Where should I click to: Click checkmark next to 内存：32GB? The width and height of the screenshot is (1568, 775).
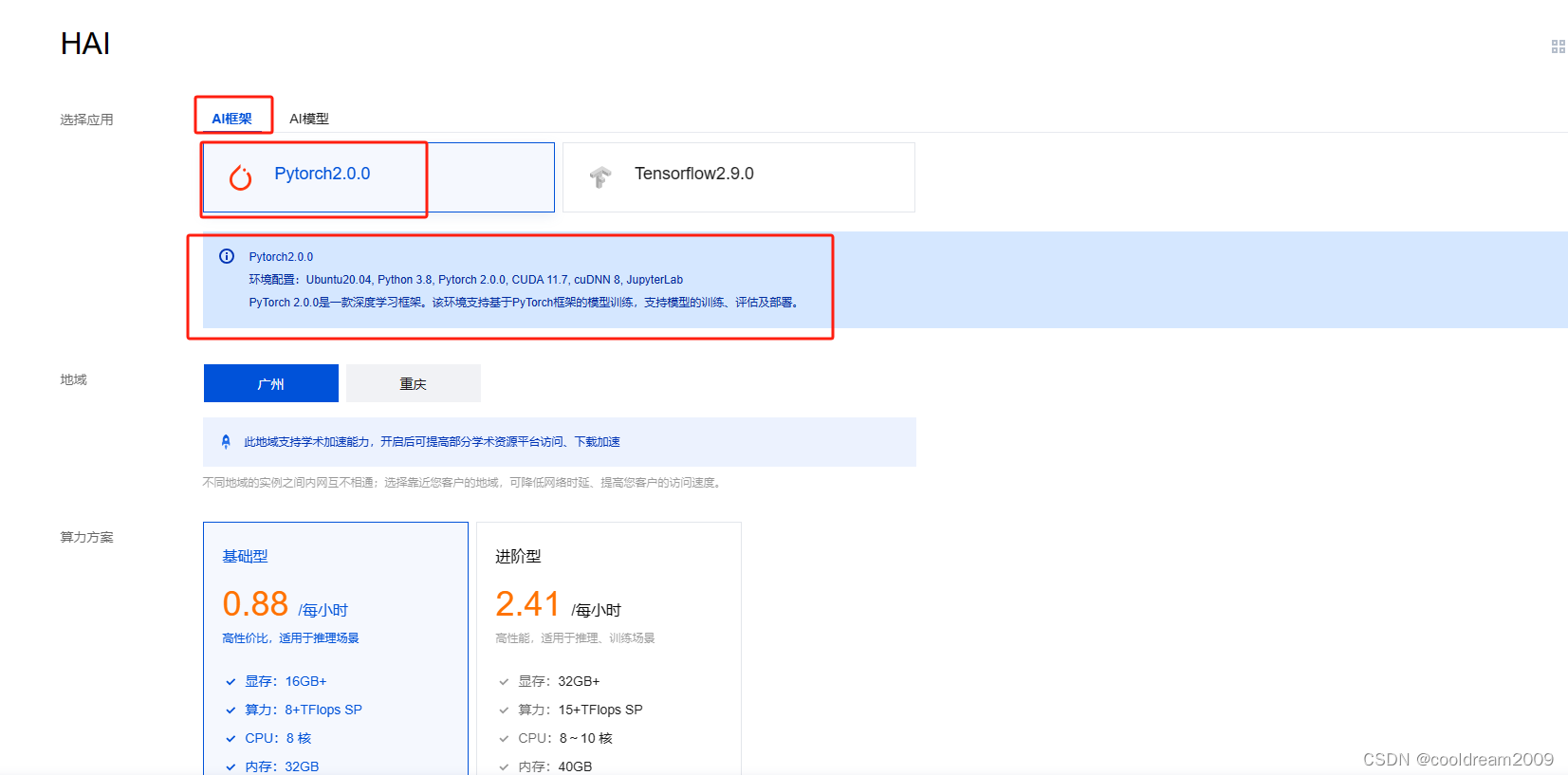[231, 767]
